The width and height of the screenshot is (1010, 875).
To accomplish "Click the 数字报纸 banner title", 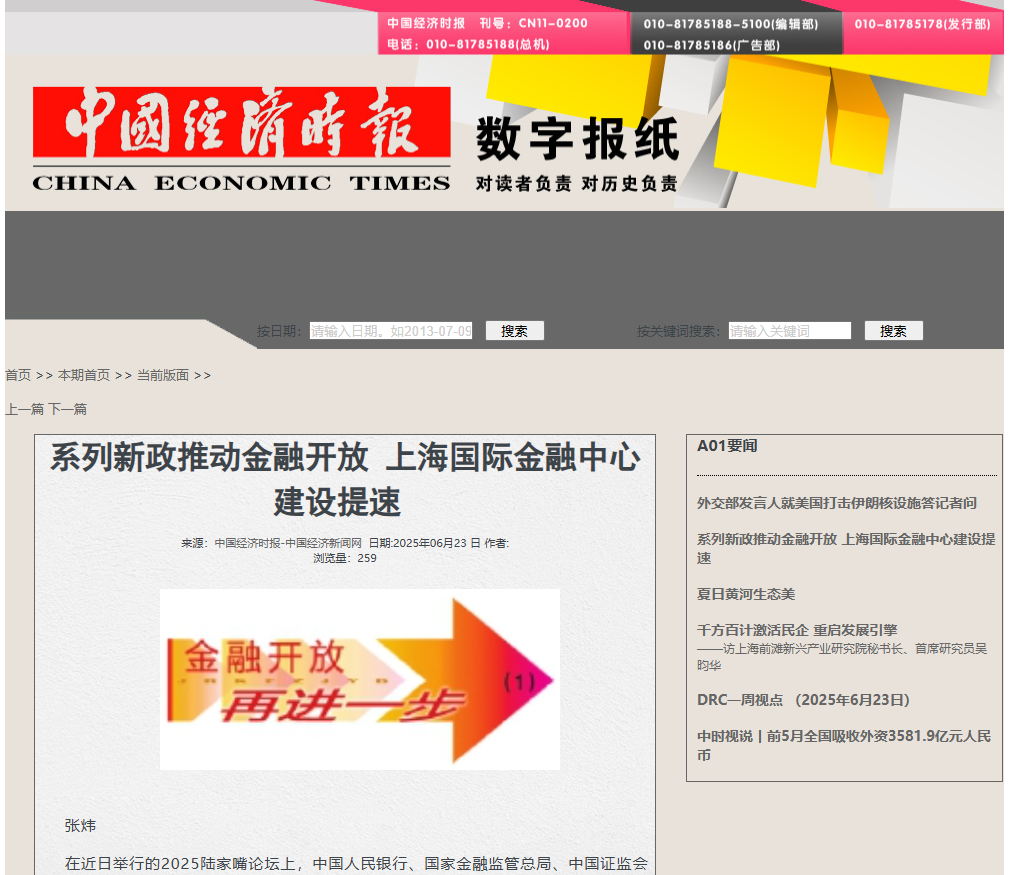I will pos(577,140).
